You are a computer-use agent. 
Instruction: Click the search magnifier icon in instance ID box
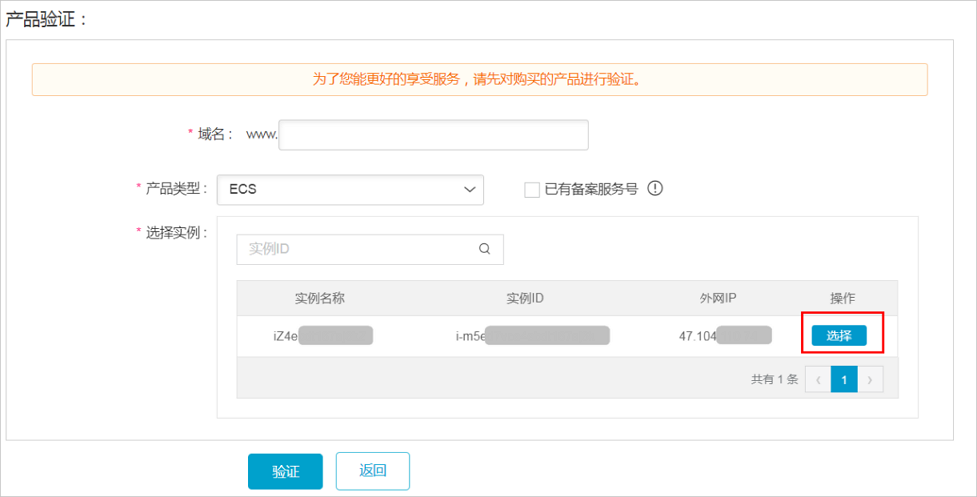485,250
